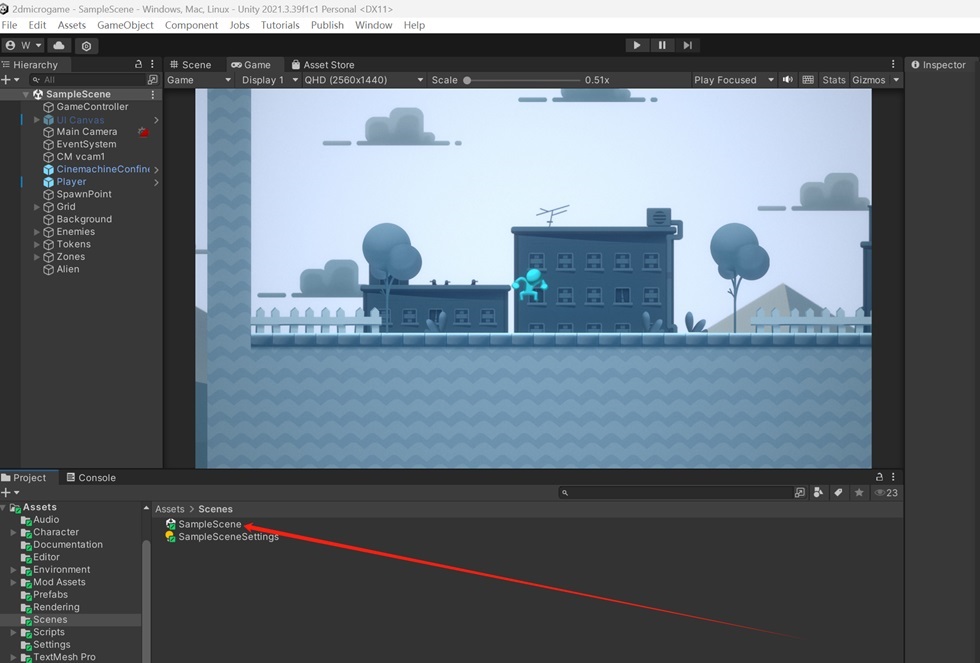Toggle Mute Audio speaker icon in Game view

coord(788,80)
